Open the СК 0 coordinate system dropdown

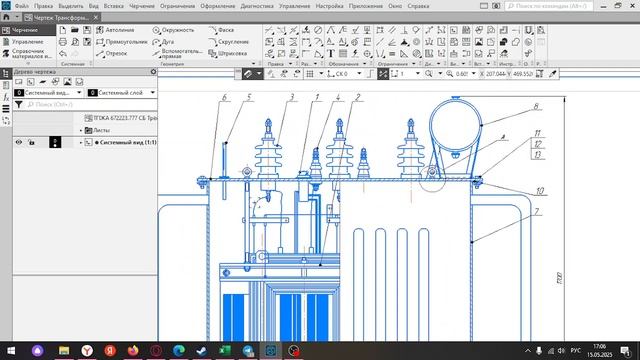coord(359,74)
